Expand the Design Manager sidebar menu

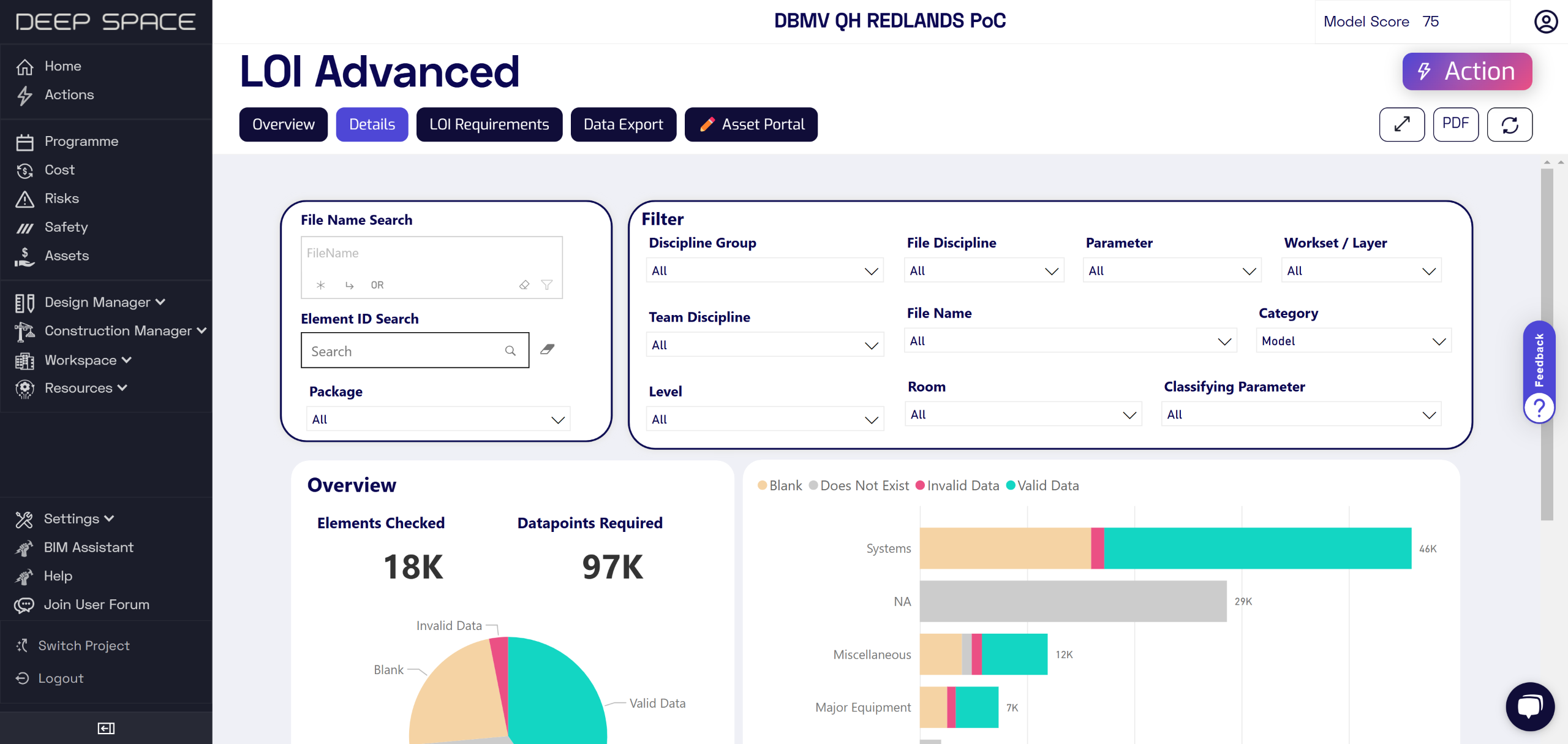[x=104, y=302]
